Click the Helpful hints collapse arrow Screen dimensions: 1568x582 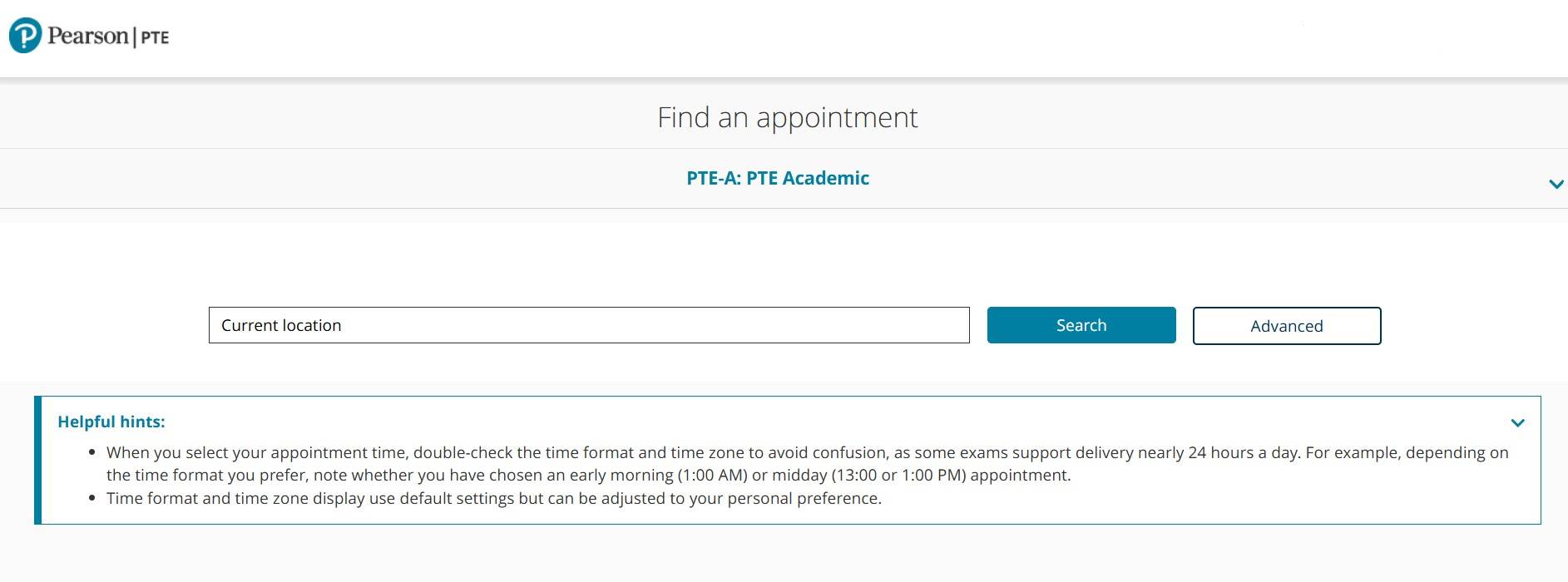tap(1518, 422)
